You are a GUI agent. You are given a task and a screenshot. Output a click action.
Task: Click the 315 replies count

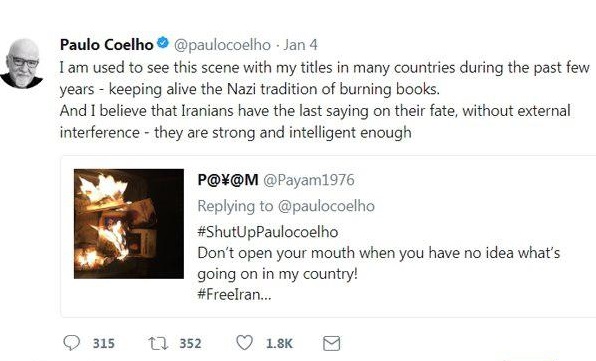pos(103,344)
